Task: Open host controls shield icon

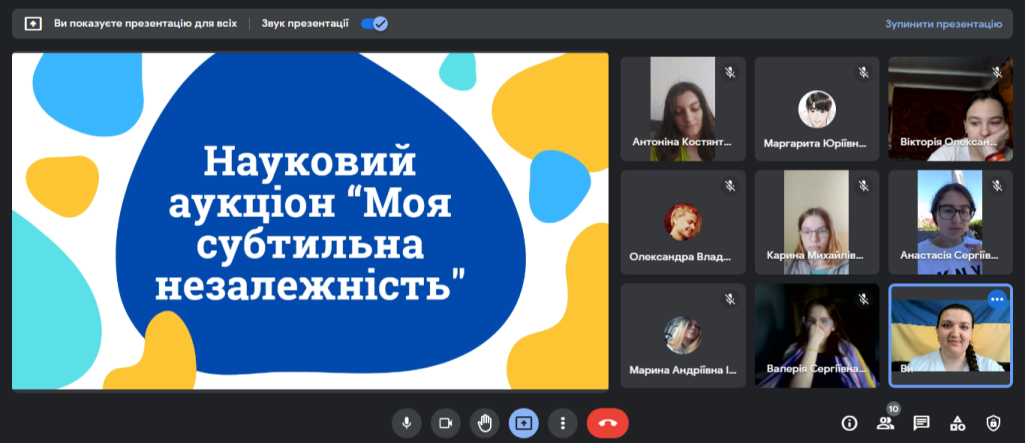Action: 993,423
